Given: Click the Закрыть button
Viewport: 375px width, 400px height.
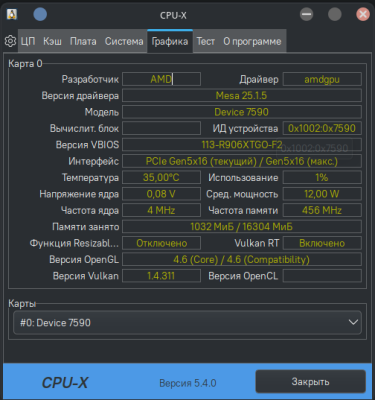Looking at the screenshot, I should (x=310, y=382).
